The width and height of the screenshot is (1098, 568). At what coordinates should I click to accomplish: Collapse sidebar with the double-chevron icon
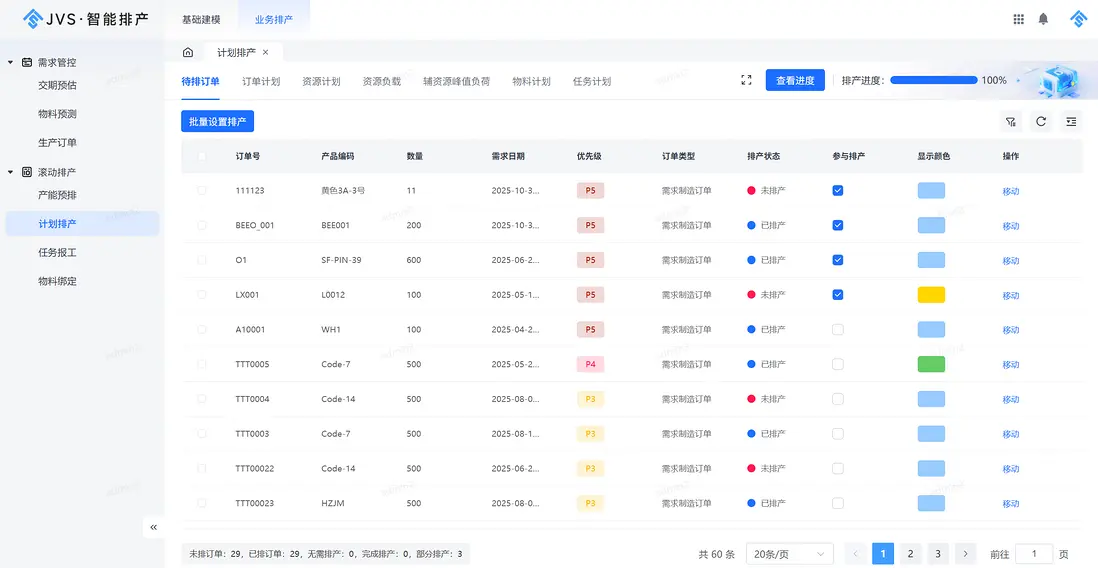[x=153, y=527]
